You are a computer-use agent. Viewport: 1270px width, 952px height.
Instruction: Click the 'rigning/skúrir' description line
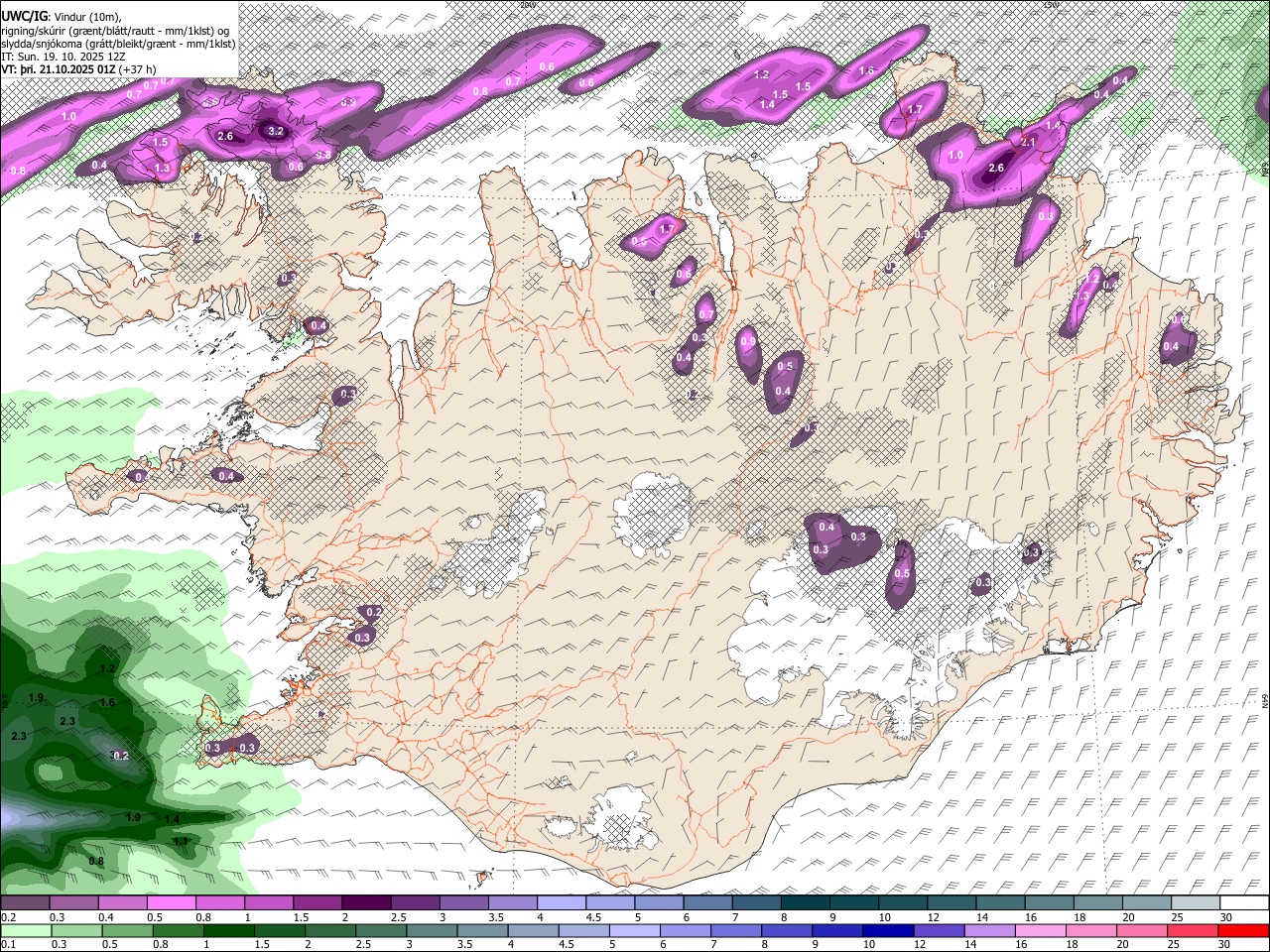tap(116, 31)
